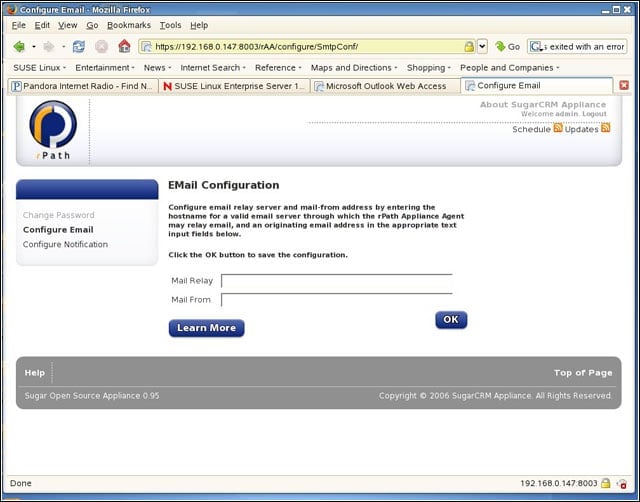Open the View menu
This screenshot has height=502, width=640.
point(67,25)
